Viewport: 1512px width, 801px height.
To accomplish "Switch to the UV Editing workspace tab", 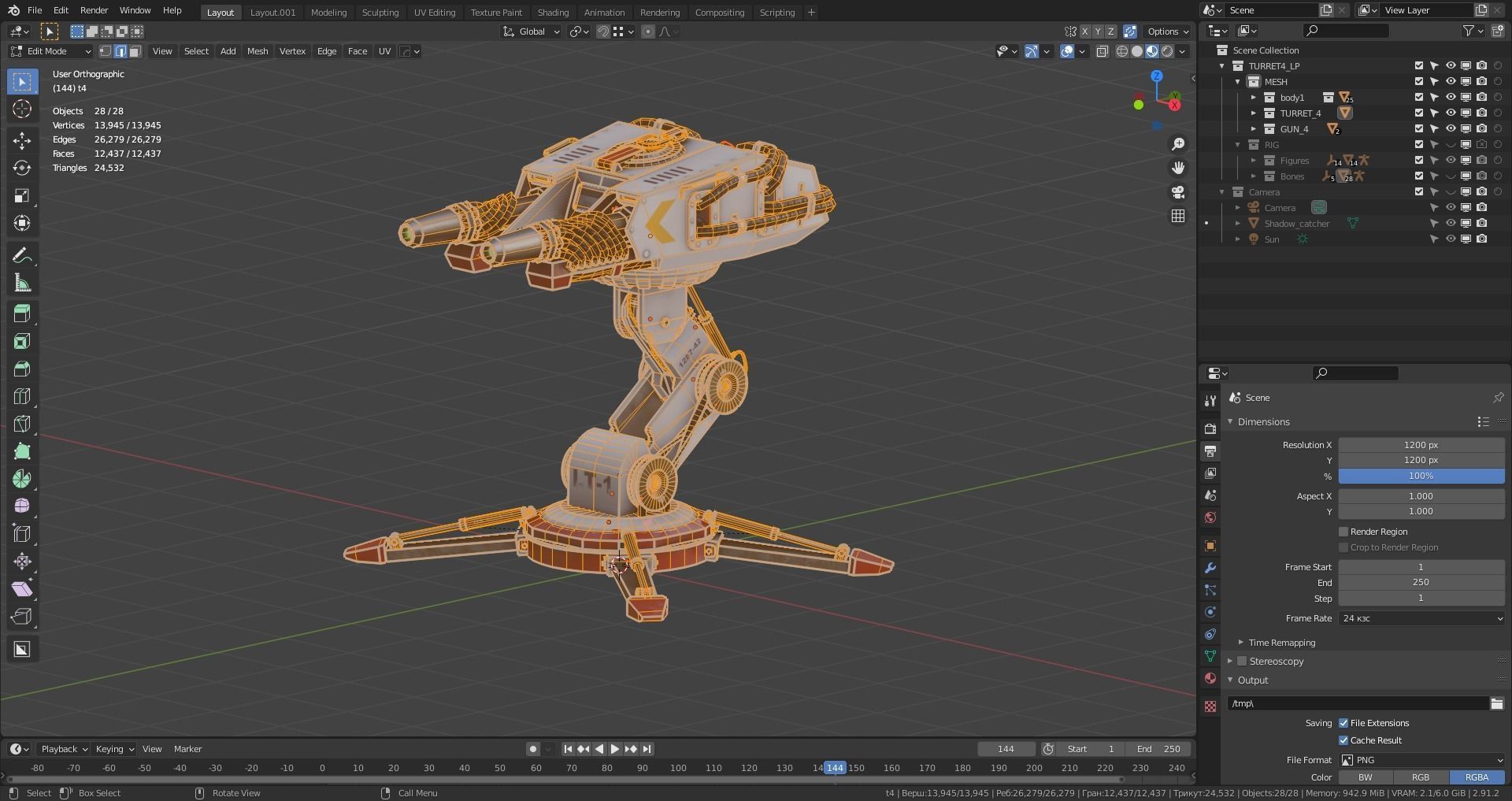I will (435, 13).
